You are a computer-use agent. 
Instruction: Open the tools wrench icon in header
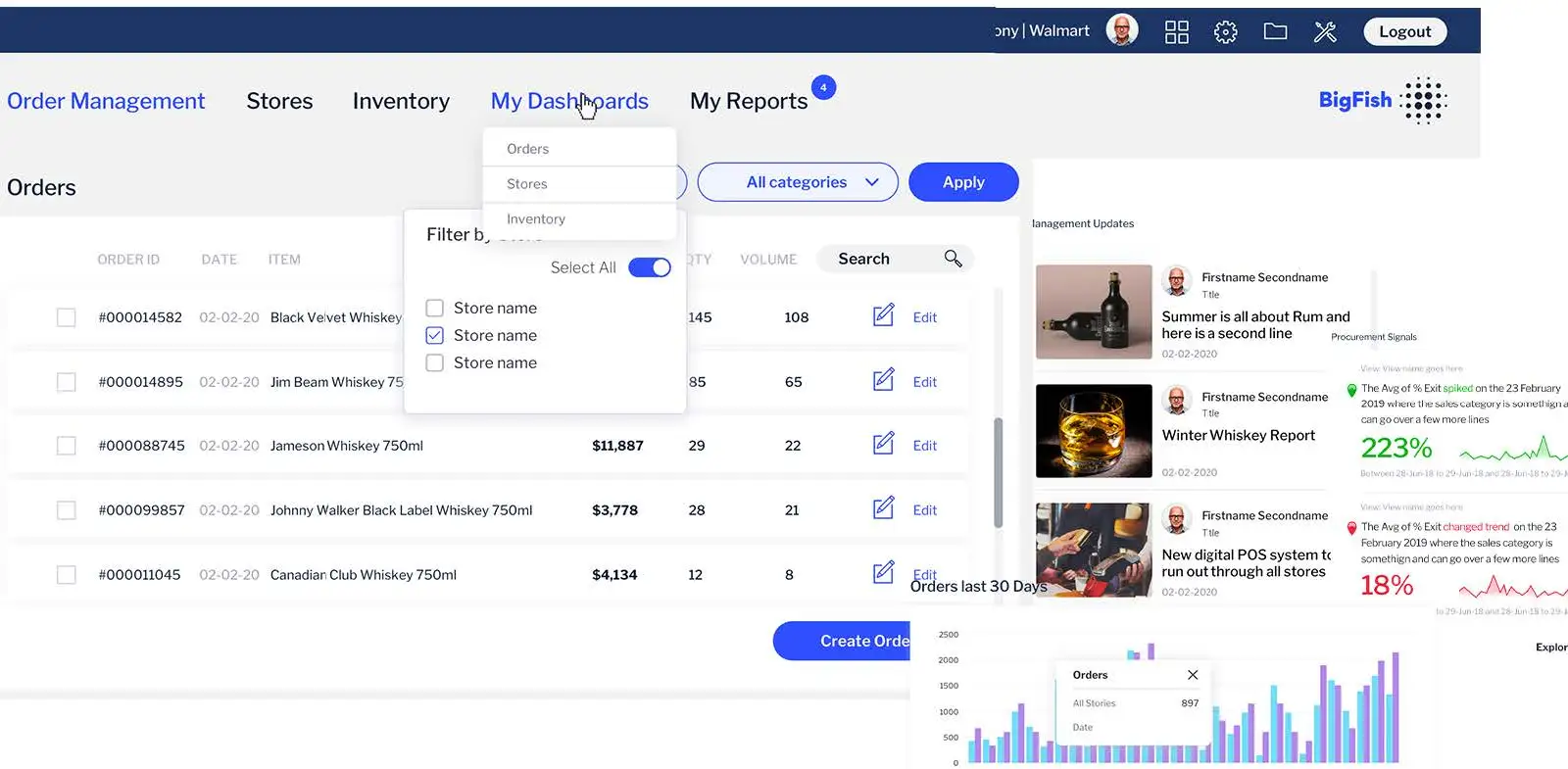1325,32
